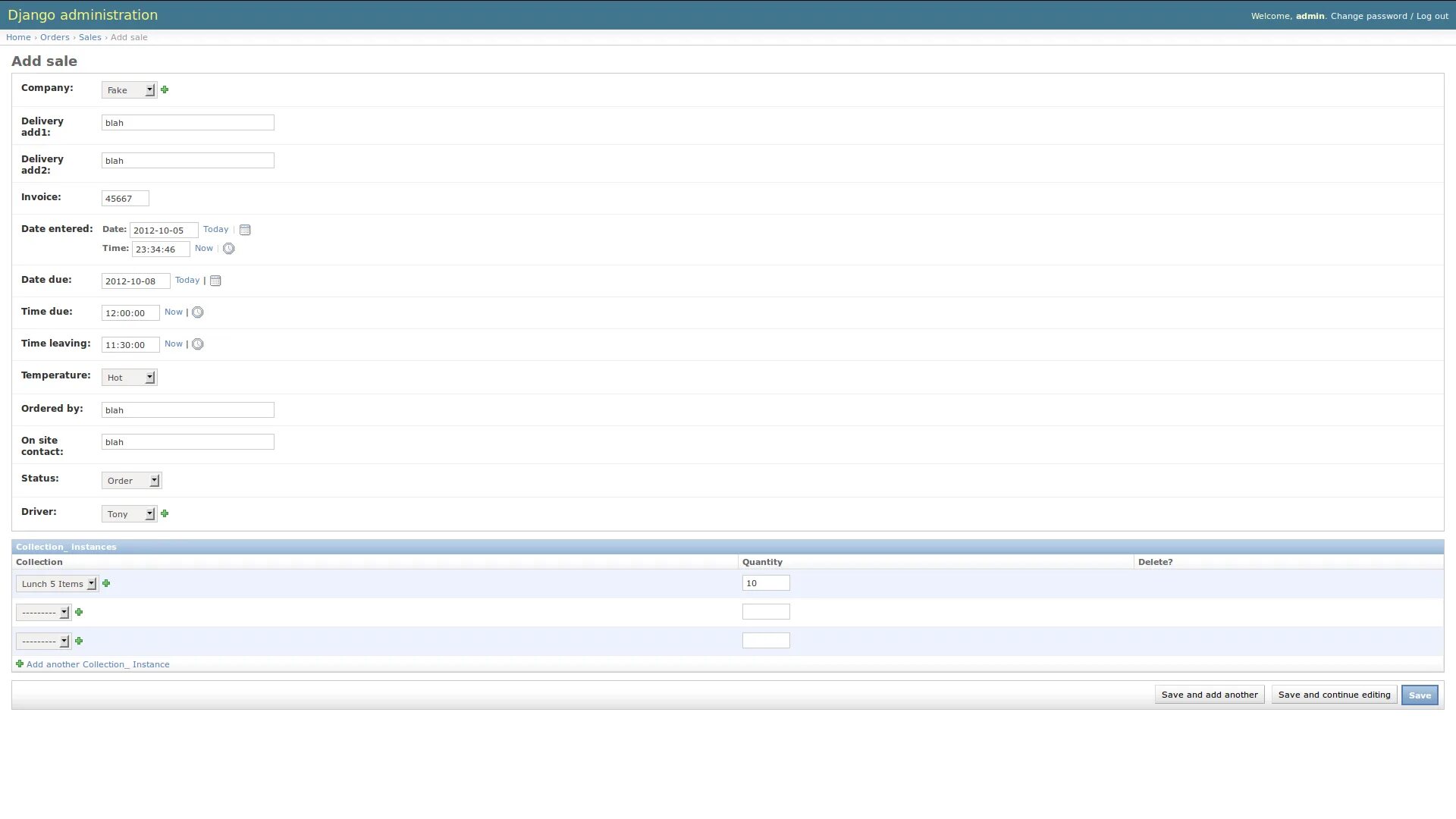Click plus icon beside Lunch 5 Items
Viewport: 1456px width, 819px height.
click(x=106, y=583)
